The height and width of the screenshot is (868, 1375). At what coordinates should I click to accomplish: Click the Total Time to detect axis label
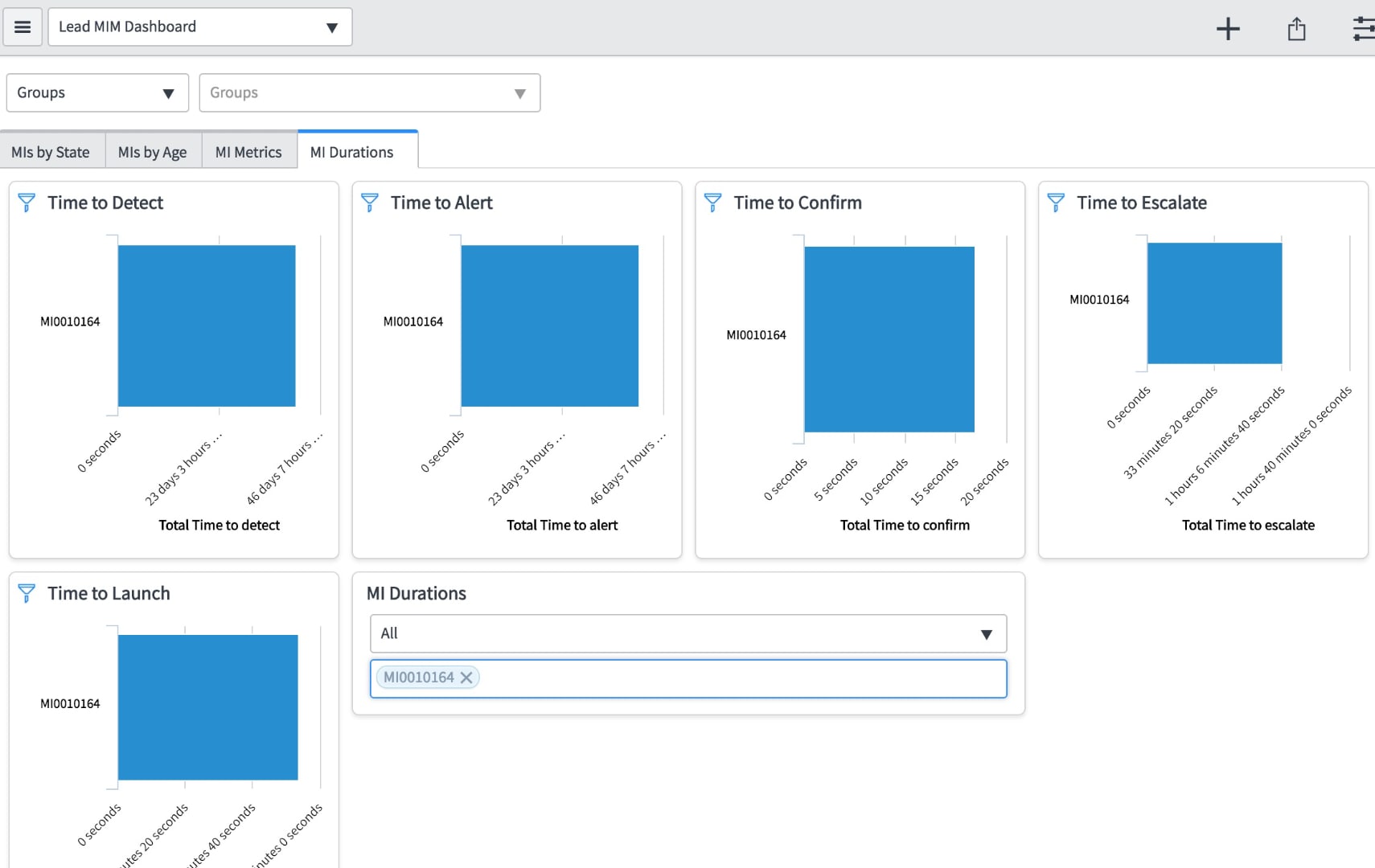(x=219, y=525)
